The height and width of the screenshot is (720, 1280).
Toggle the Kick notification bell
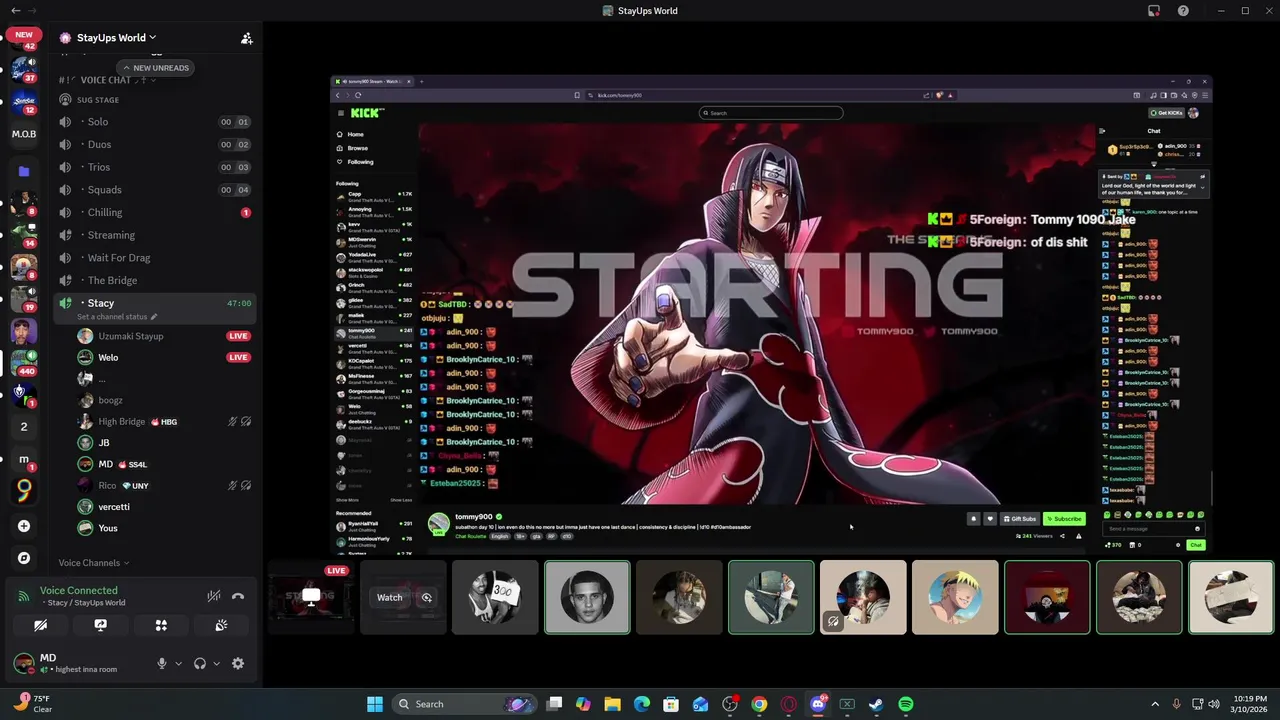(x=973, y=519)
